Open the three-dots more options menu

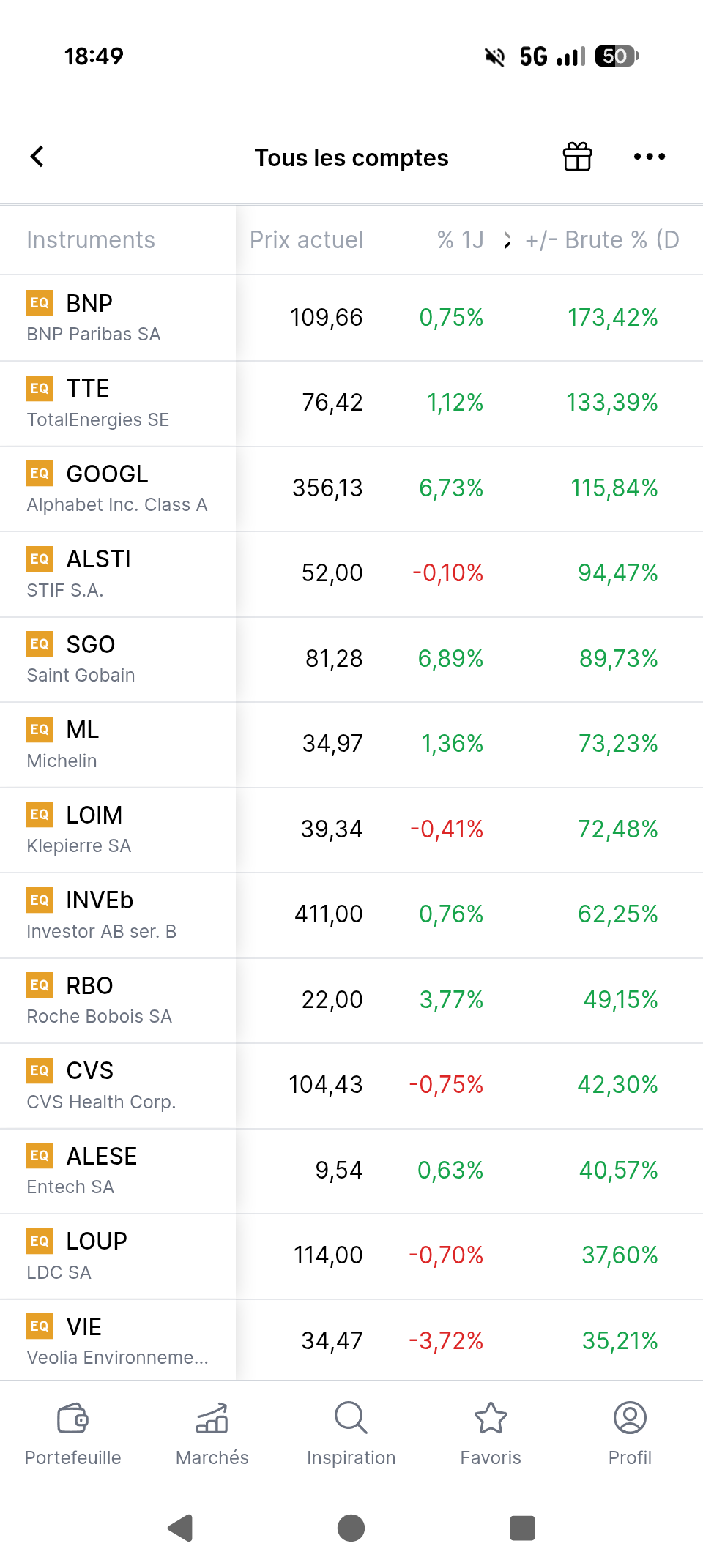point(650,157)
